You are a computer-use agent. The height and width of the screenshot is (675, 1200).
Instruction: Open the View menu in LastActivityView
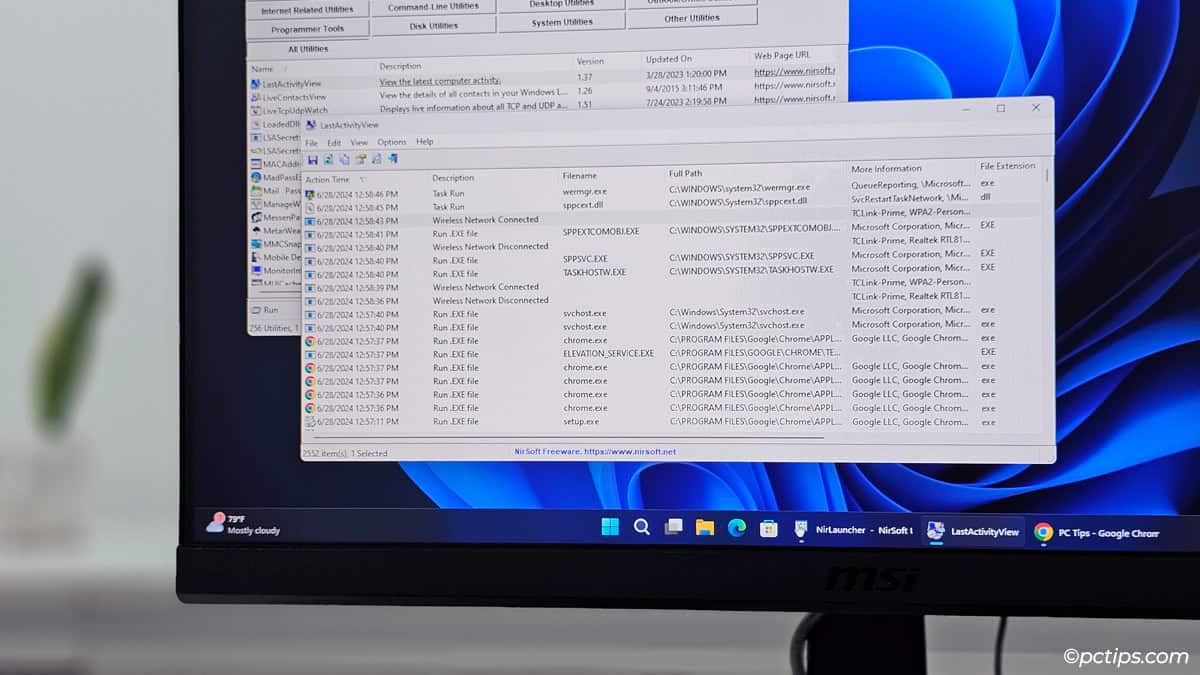coord(358,142)
